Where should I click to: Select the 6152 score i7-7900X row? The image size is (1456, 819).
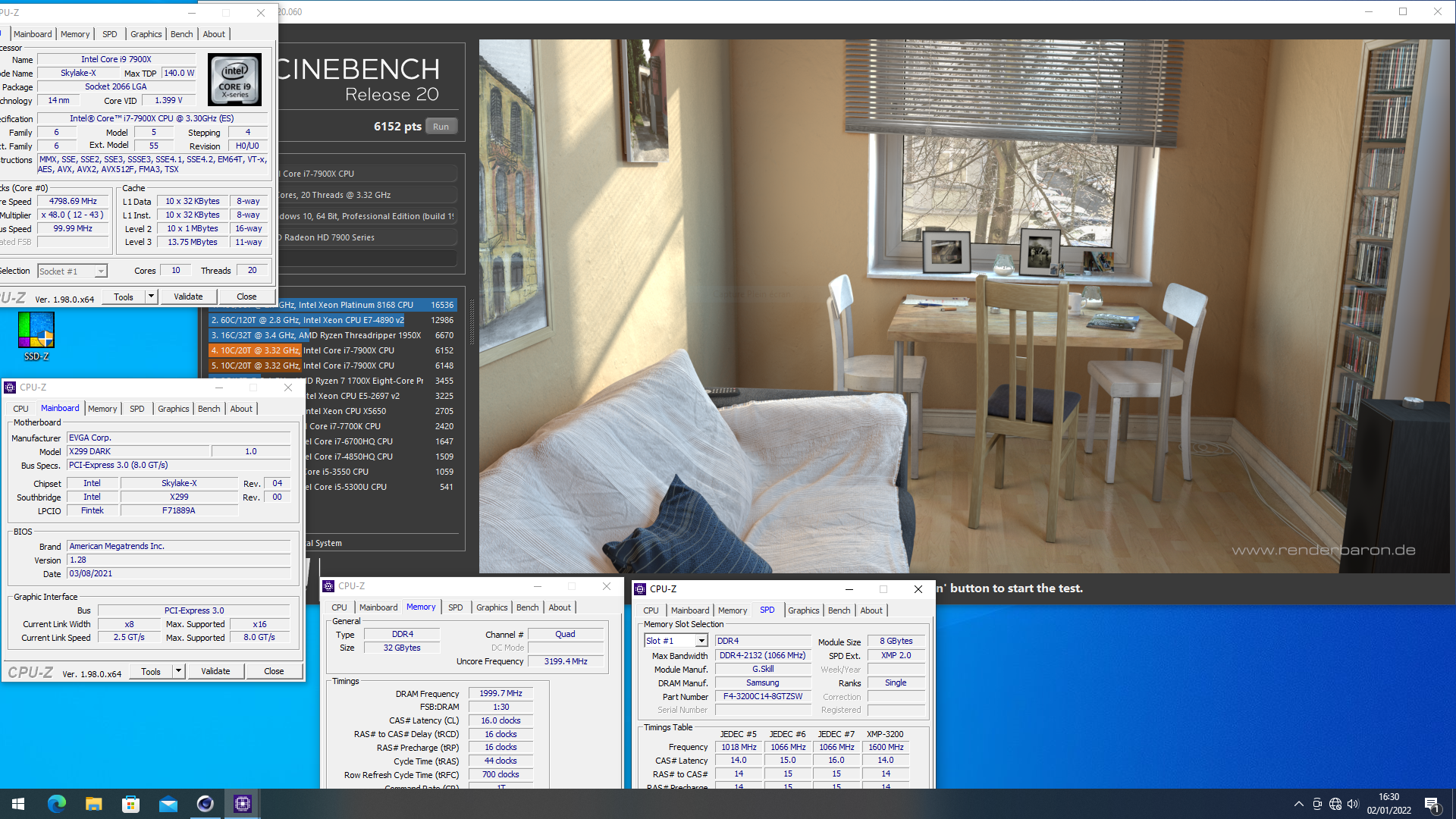pyautogui.click(x=333, y=350)
